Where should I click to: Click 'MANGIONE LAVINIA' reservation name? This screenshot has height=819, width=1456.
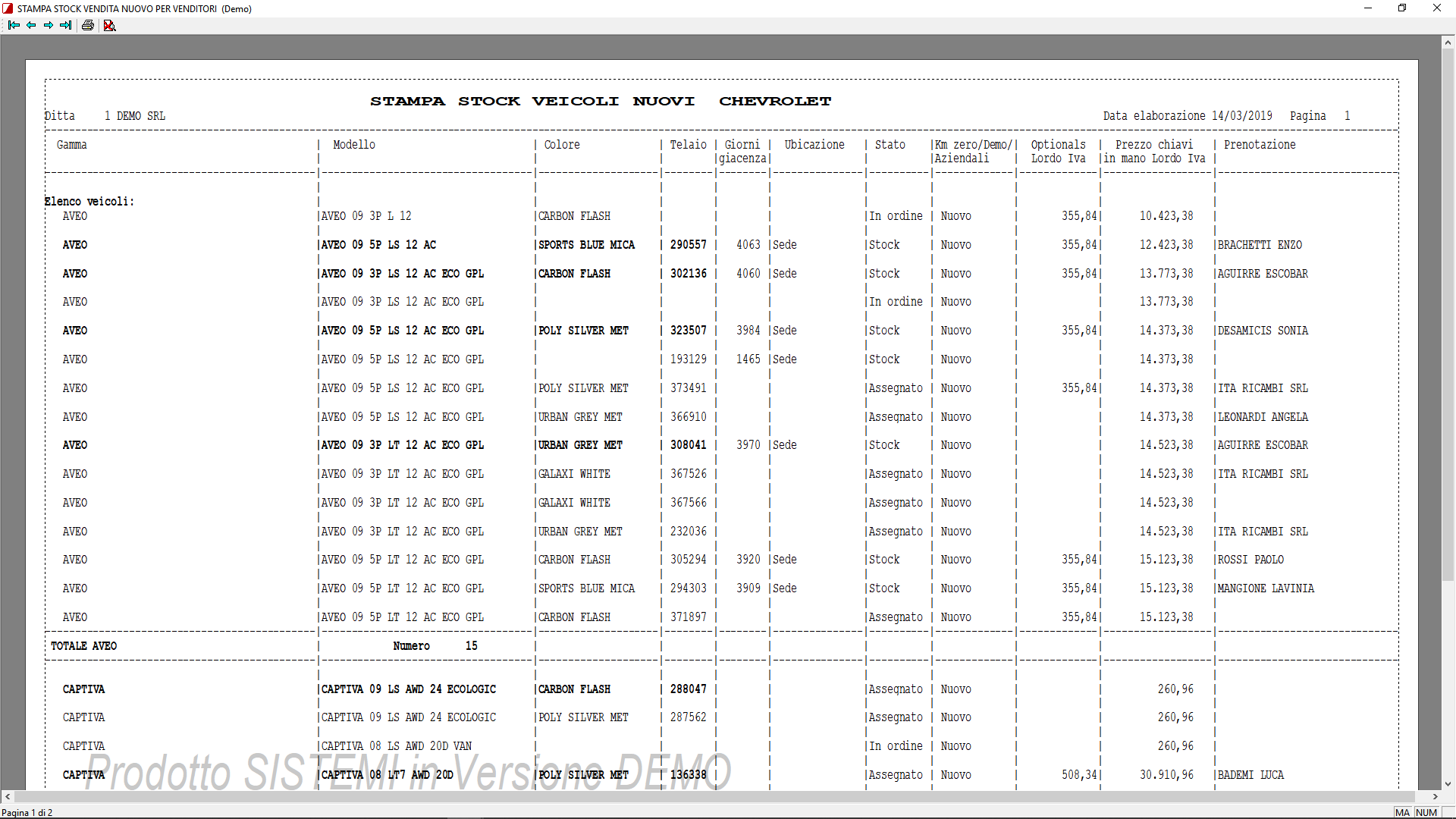point(1266,588)
